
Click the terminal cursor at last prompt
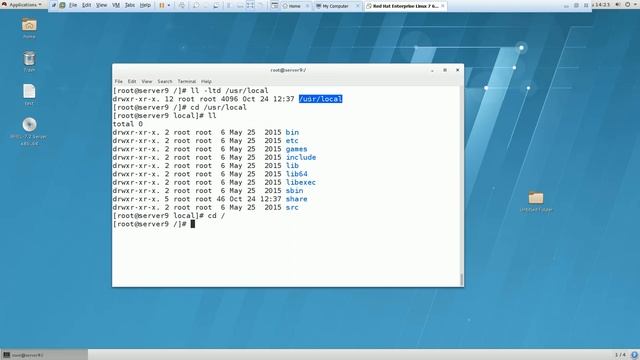tap(193, 224)
